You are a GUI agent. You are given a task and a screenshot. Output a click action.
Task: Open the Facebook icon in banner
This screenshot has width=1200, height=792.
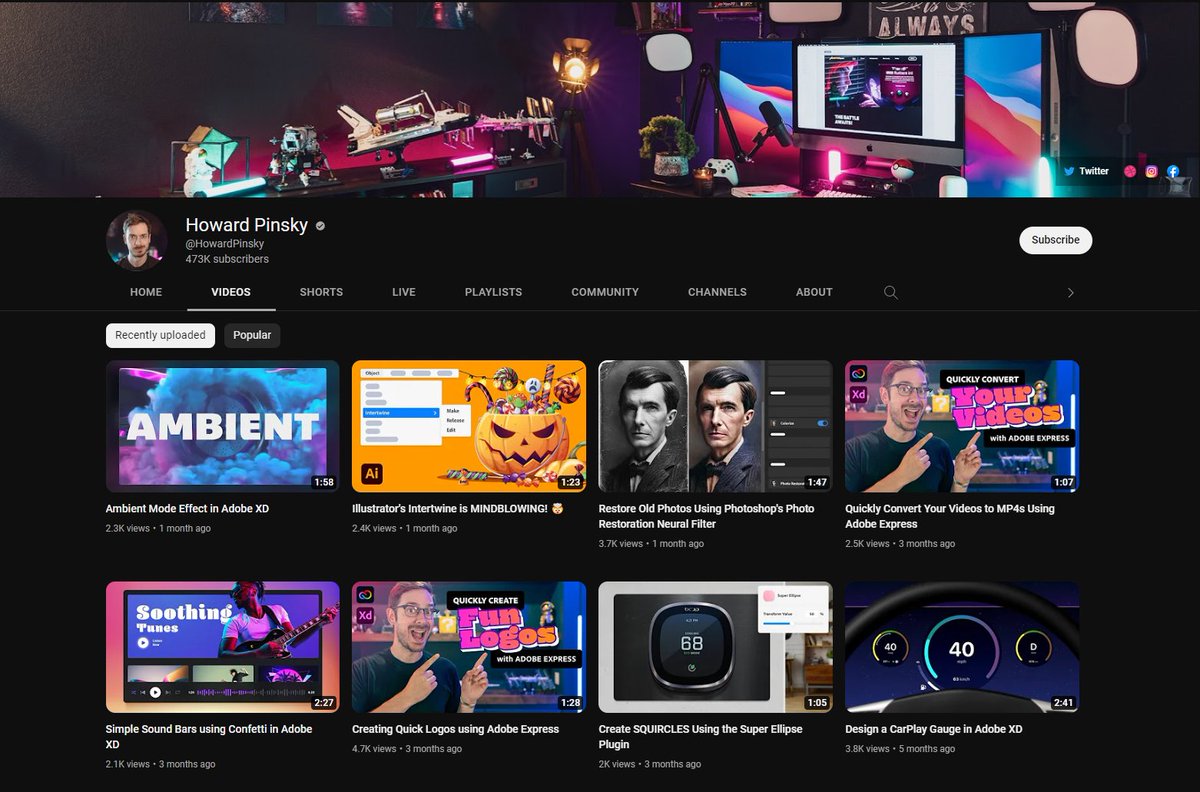click(1172, 171)
